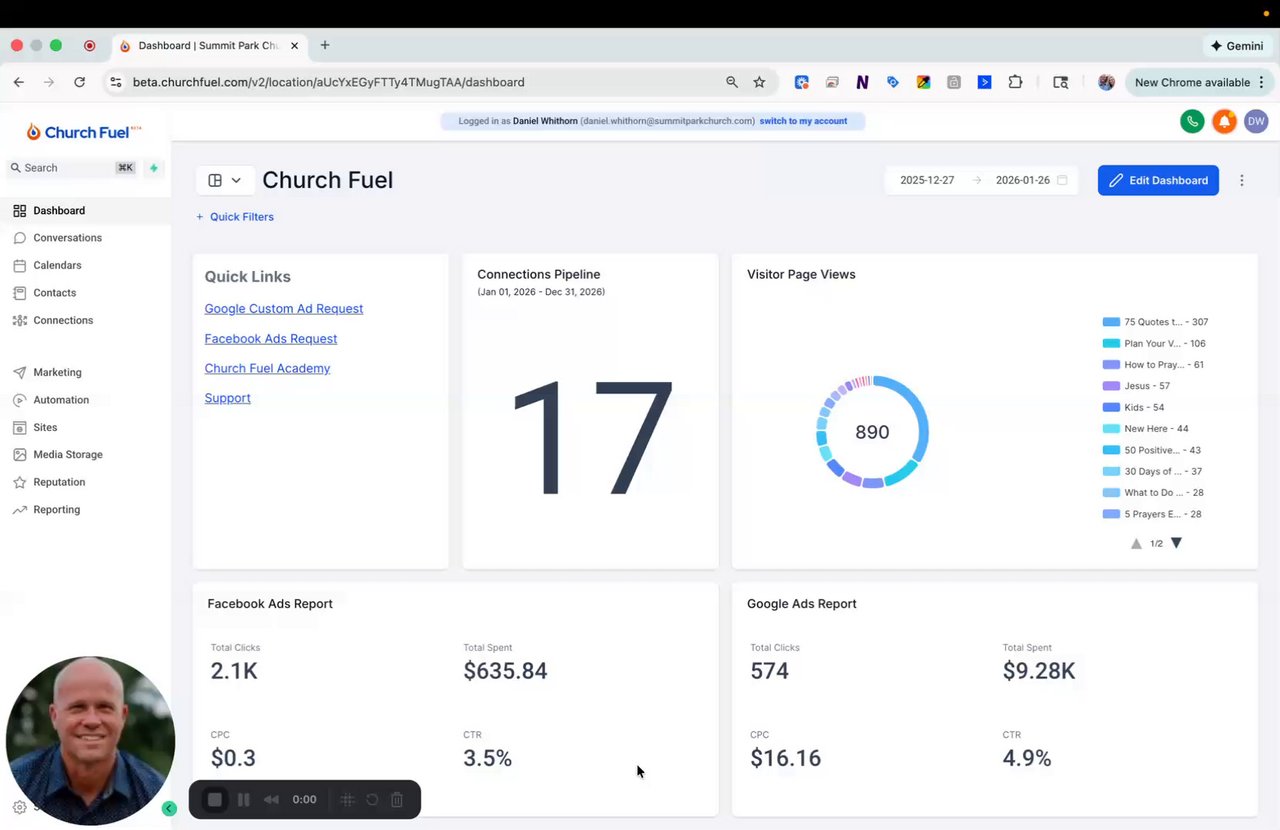The image size is (1280, 830).
Task: Go to next legend page arrow
Action: 1176,543
